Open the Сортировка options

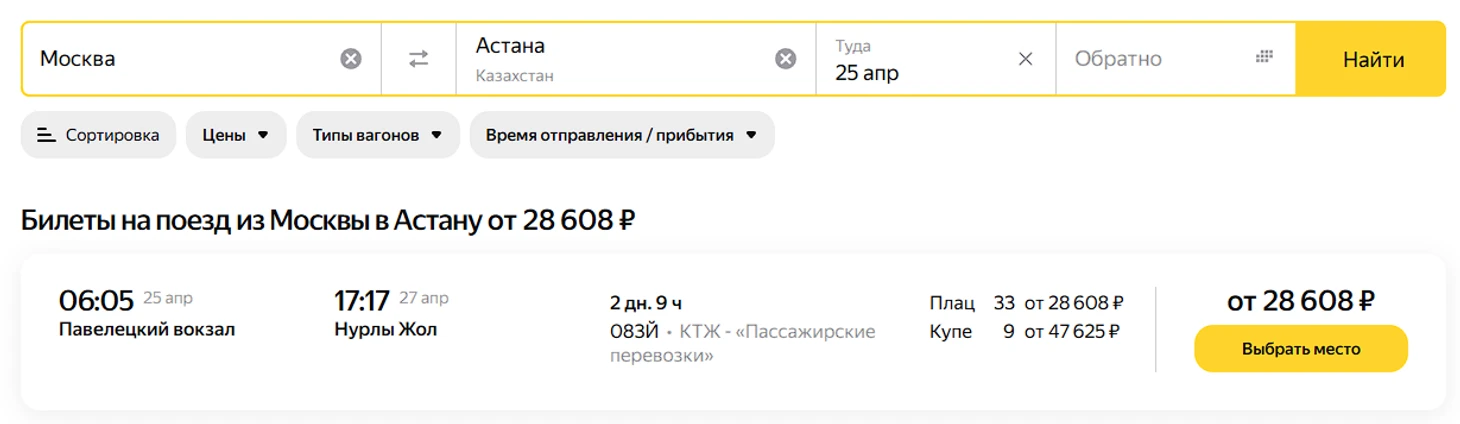[98, 135]
